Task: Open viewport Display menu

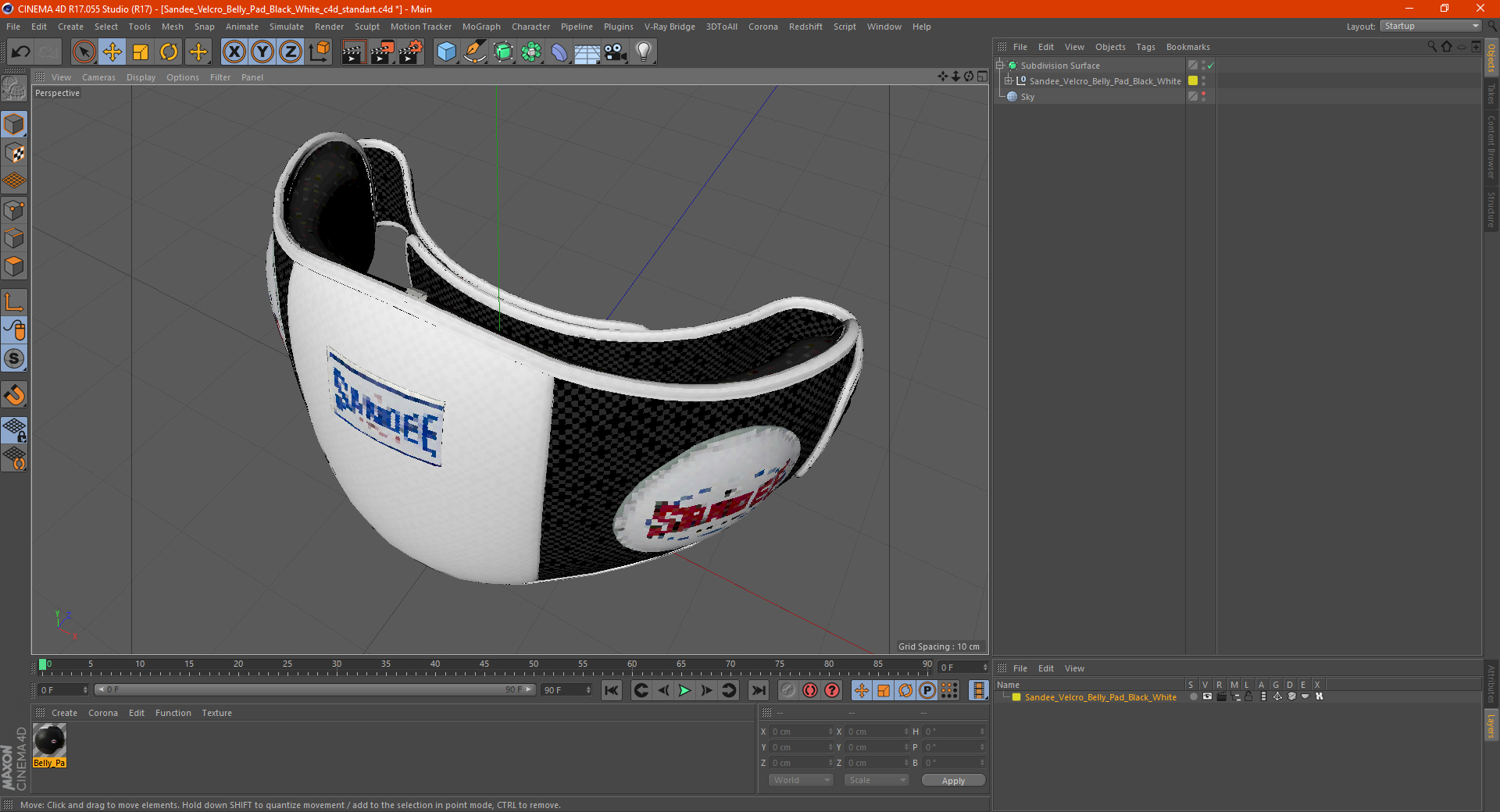Action: click(141, 77)
